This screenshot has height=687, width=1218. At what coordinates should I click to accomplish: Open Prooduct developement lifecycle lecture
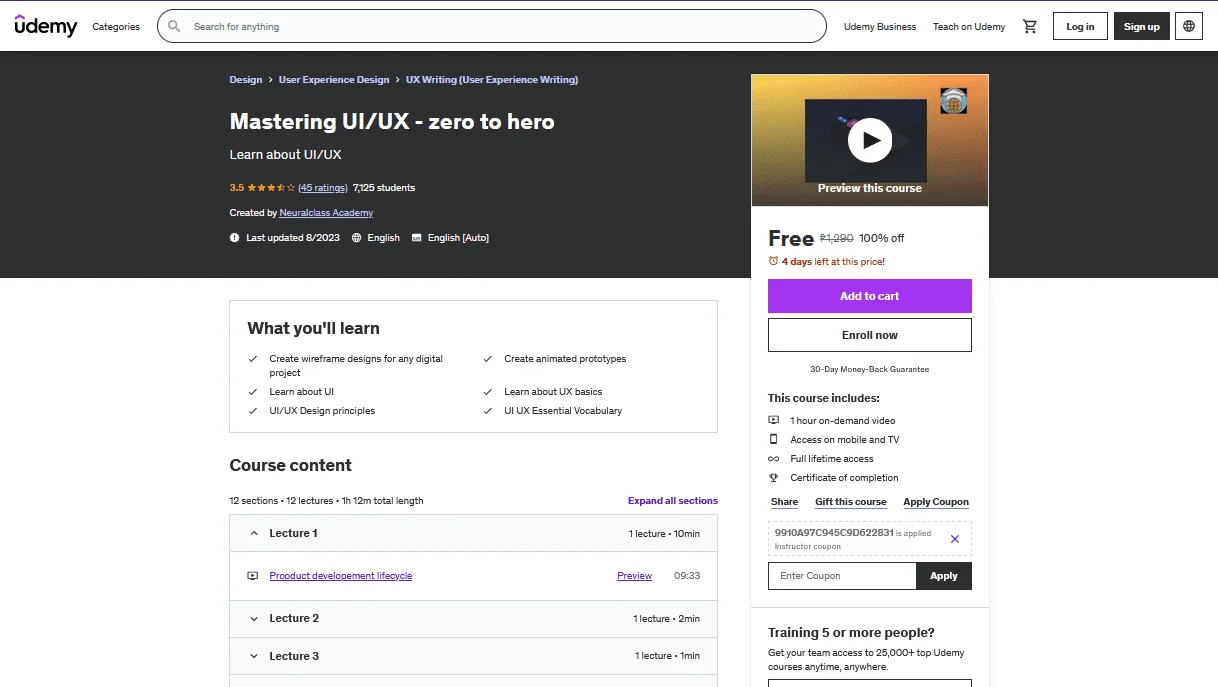(x=341, y=576)
